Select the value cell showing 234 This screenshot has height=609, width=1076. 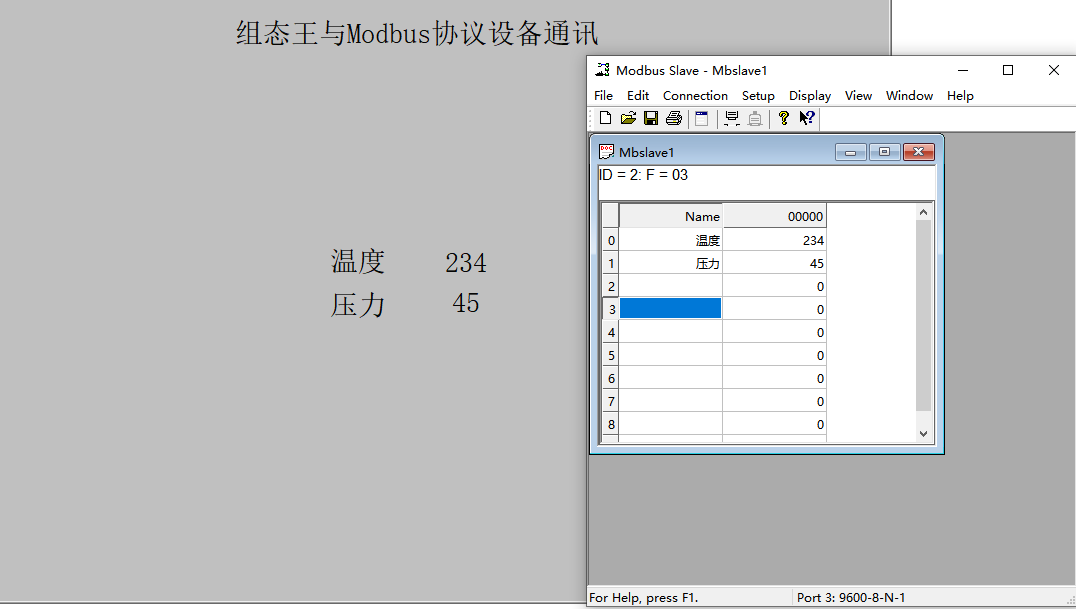coord(774,240)
